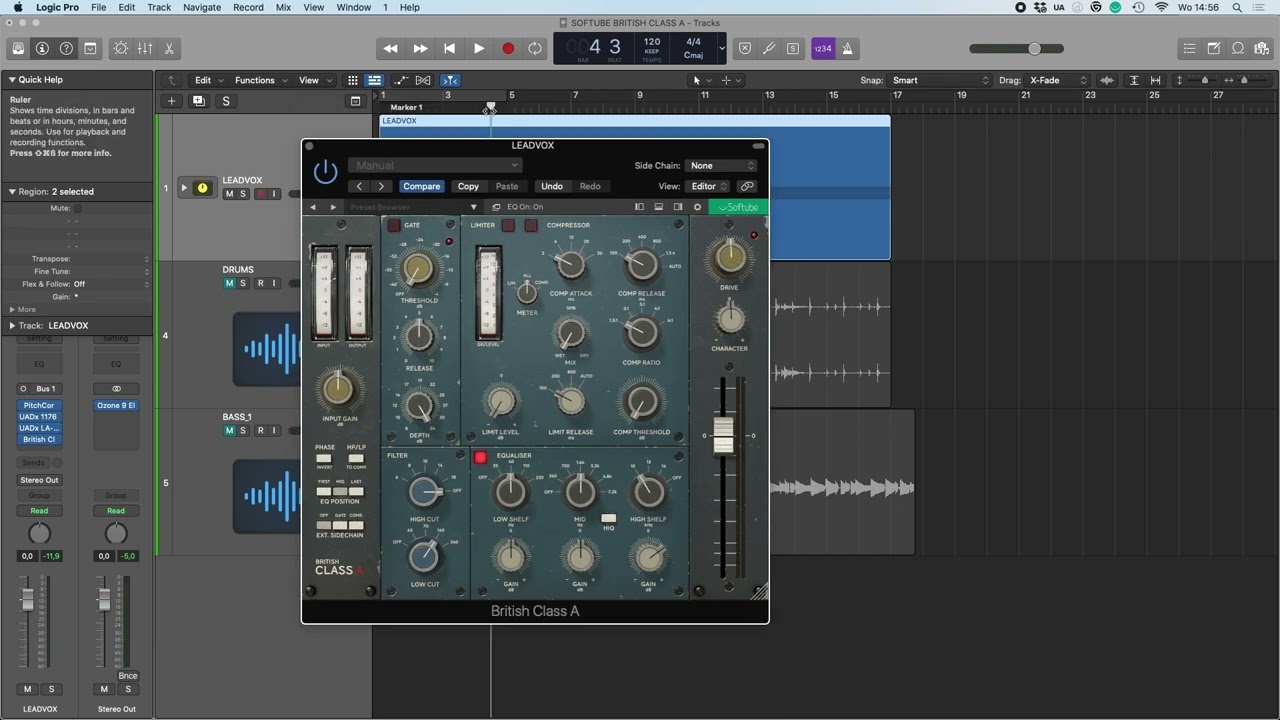Viewport: 1280px width, 720px height.
Task: Open the Drag X-Fade dropdown
Action: (1059, 80)
